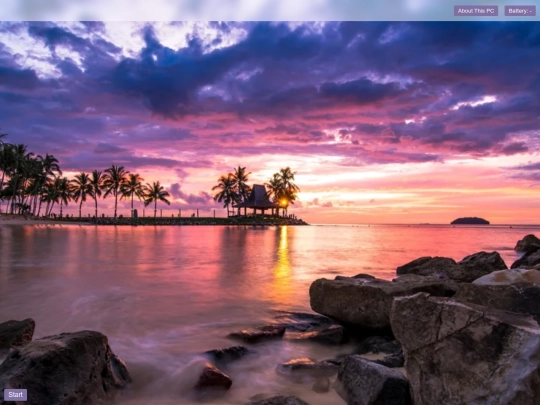Open the Battery status button

tap(520, 11)
